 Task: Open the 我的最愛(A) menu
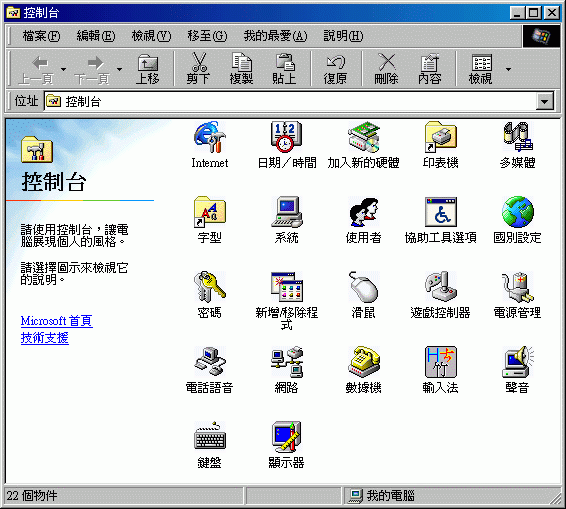click(275, 36)
